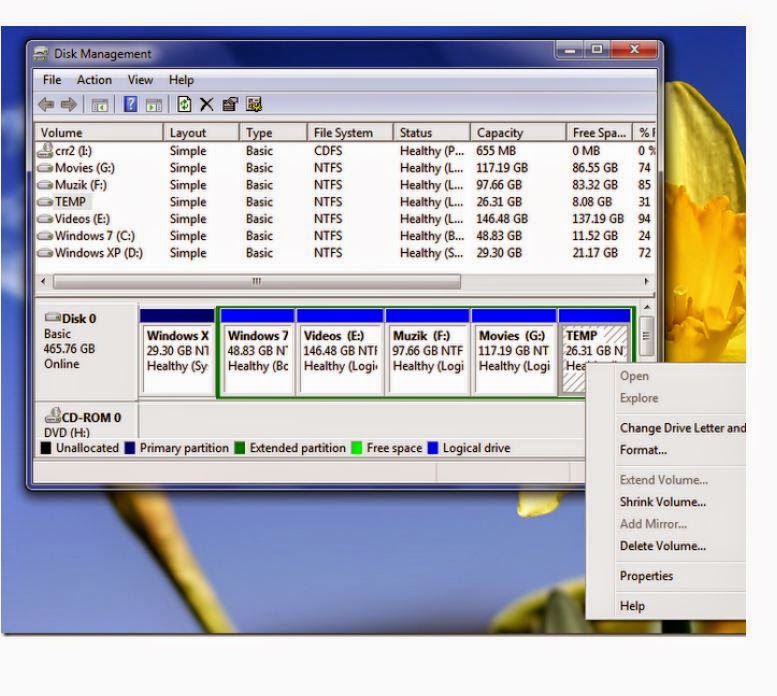Screen dimensions: 777x696
Task: Open the View menu
Action: 140,80
